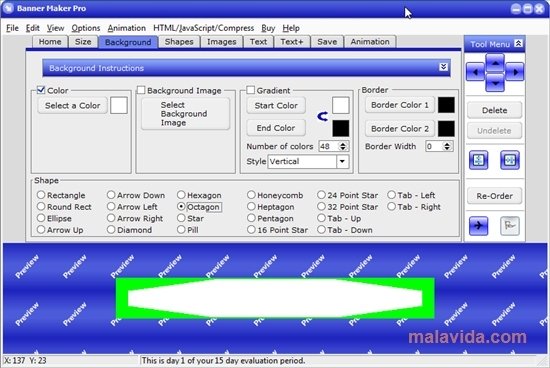Viewport: 550px width, 368px height.
Task: Enable the Gradient checkbox
Action: coord(250,90)
